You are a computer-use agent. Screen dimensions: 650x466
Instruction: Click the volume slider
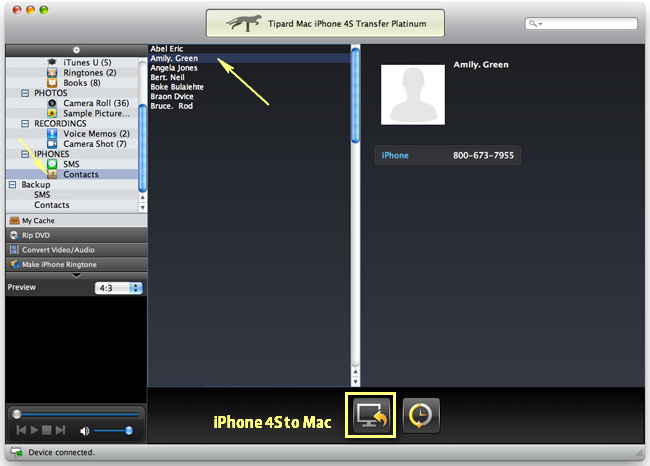pos(113,431)
